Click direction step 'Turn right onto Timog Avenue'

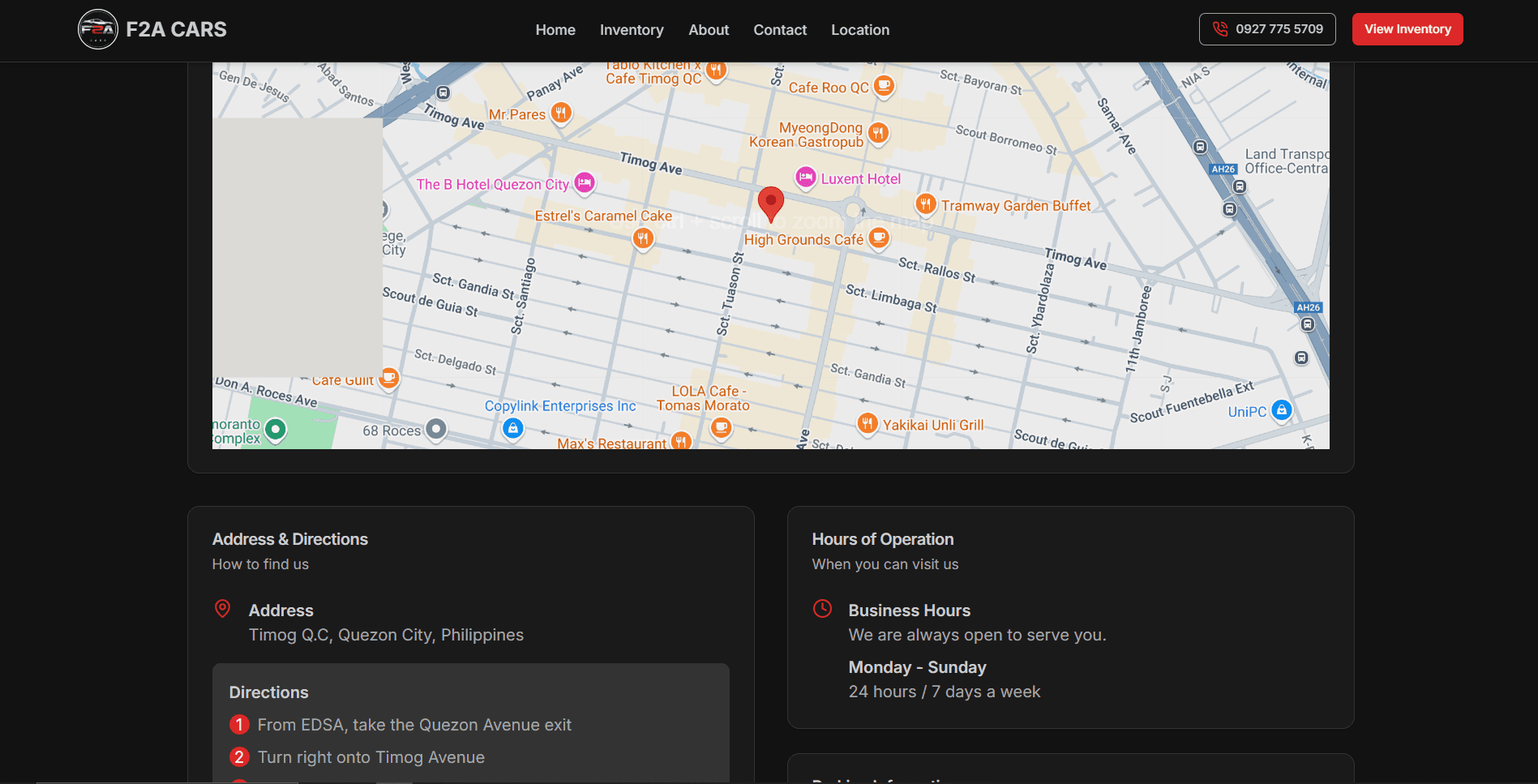point(371,757)
